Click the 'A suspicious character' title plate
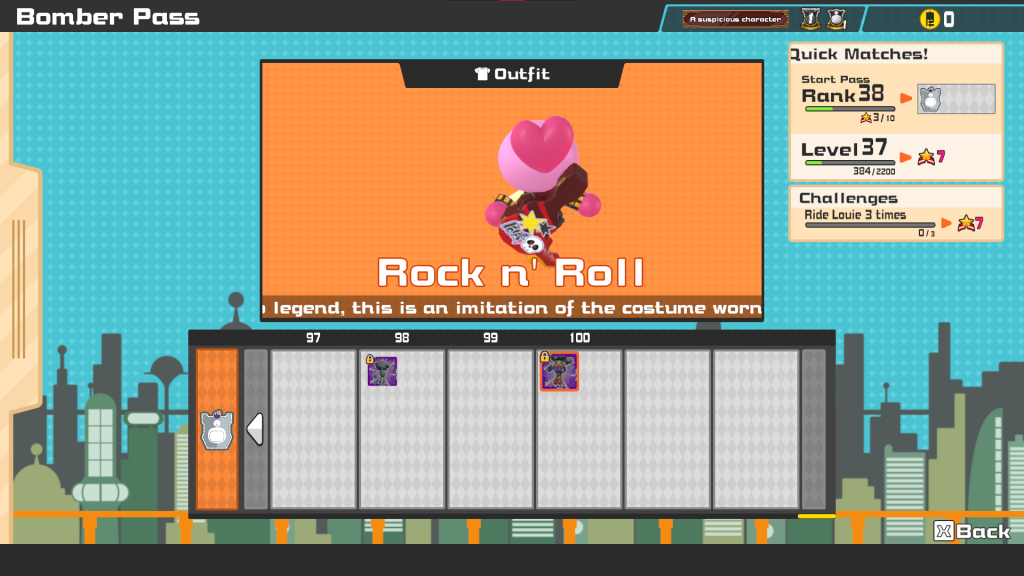This screenshot has width=1024, height=576. pyautogui.click(x=735, y=19)
